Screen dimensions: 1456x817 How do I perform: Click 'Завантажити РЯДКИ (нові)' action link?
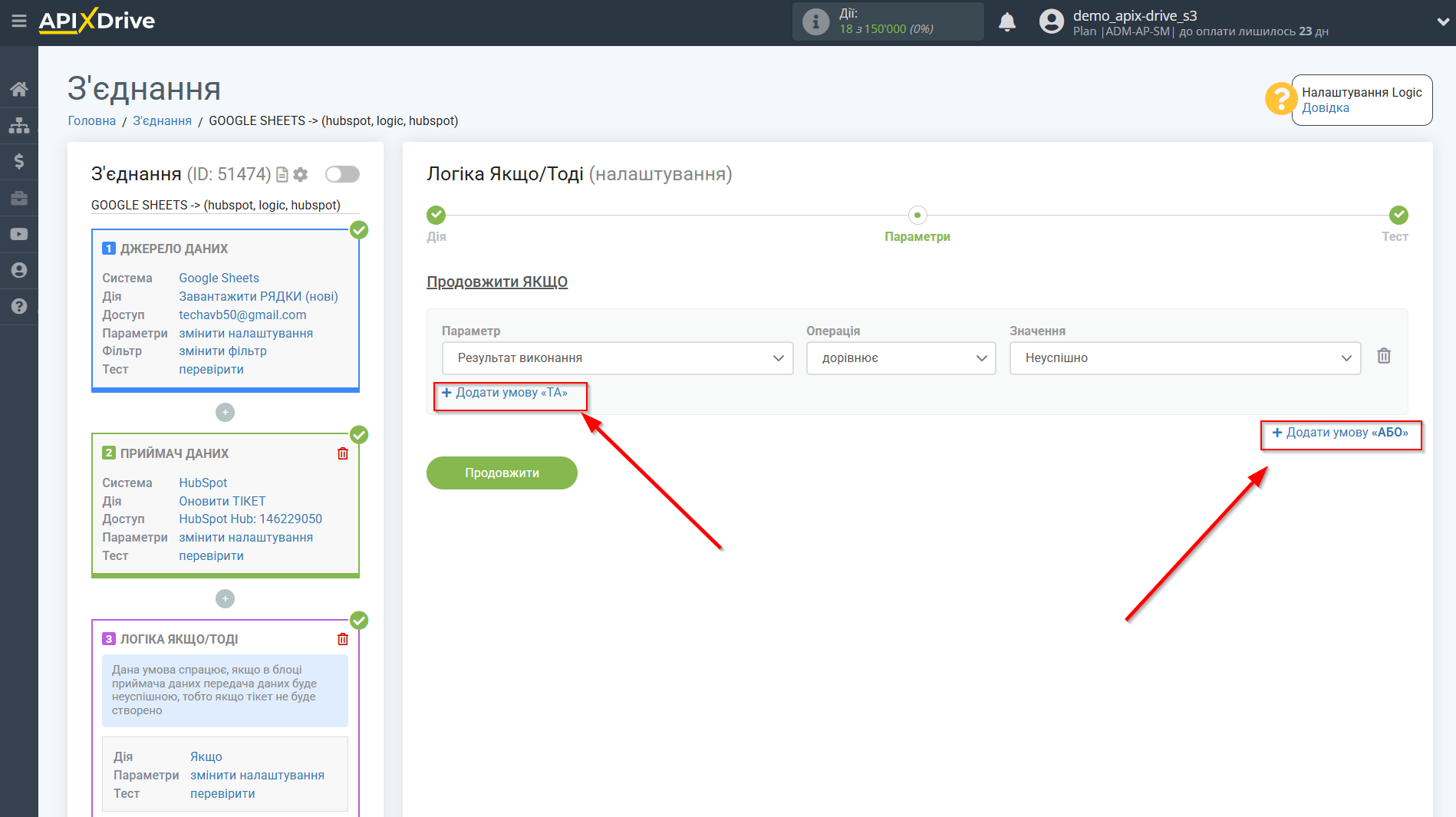tap(259, 297)
